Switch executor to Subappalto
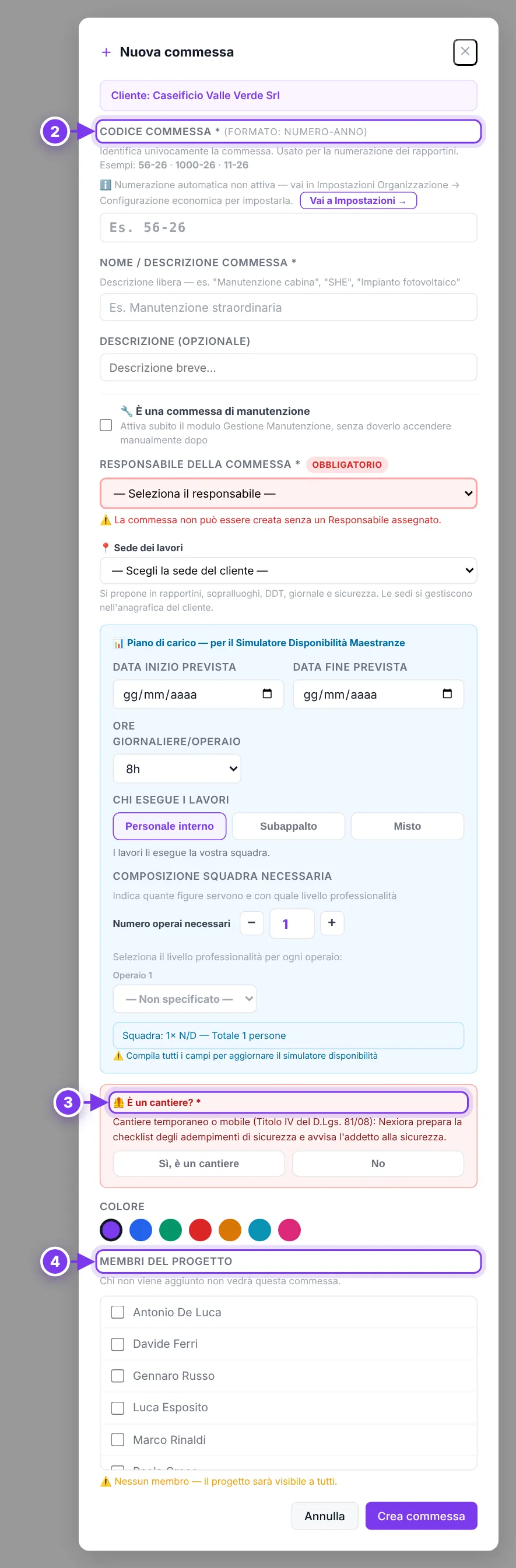Screen dimensions: 516x1568 pos(288,826)
